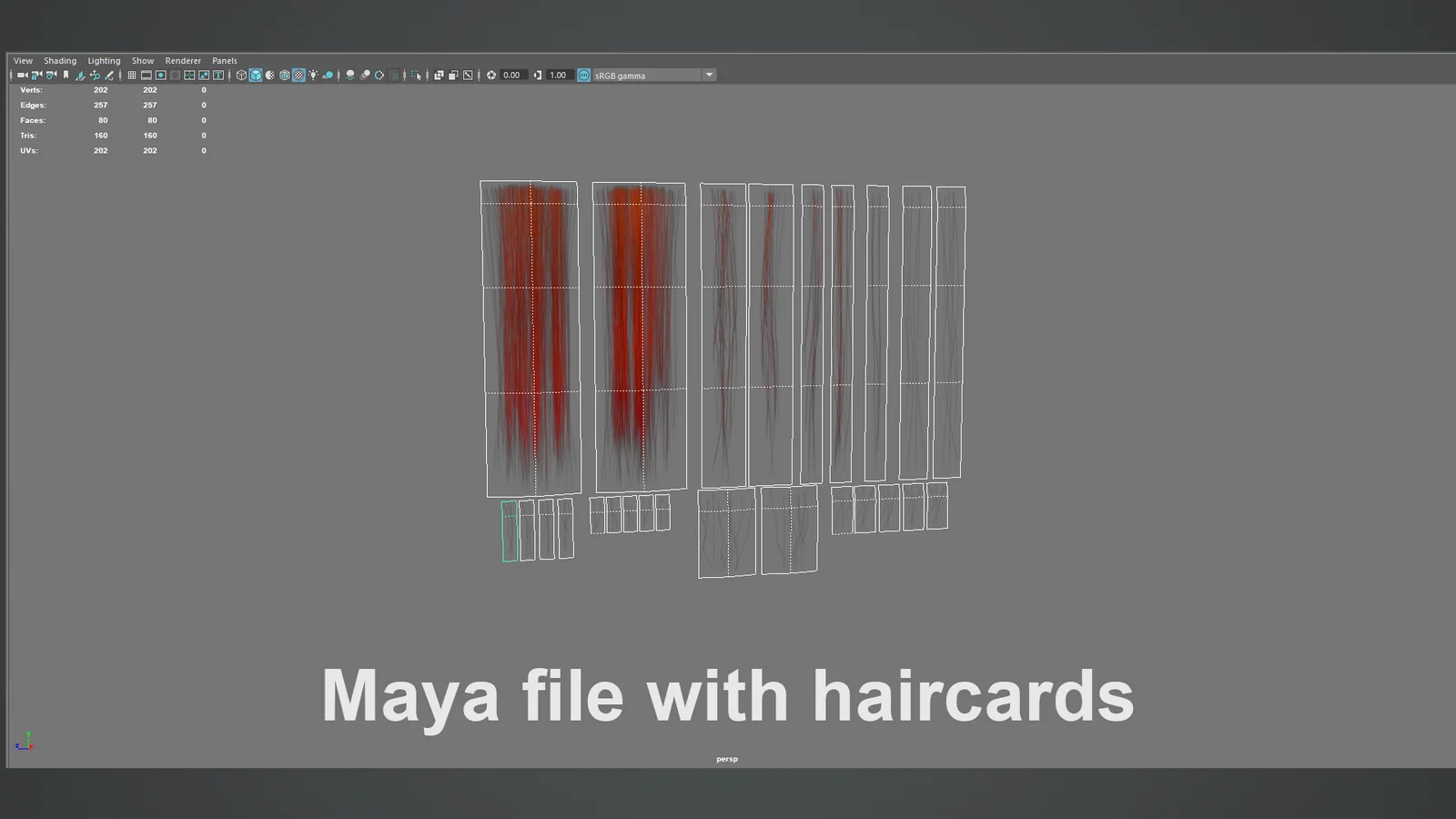Open the Renderer menu
The width and height of the screenshot is (1456, 819).
coord(183,60)
